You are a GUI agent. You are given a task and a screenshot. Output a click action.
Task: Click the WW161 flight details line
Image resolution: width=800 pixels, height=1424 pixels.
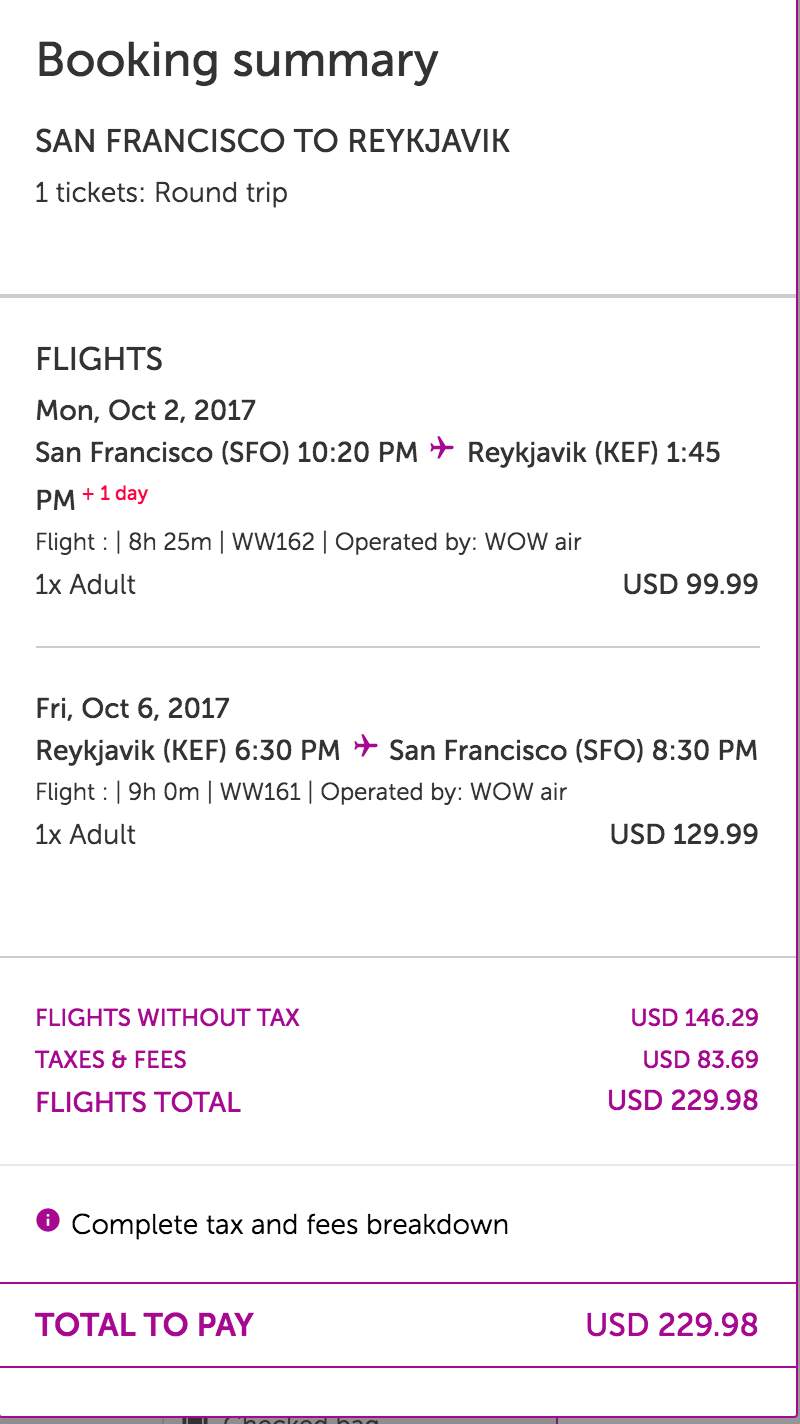301,792
